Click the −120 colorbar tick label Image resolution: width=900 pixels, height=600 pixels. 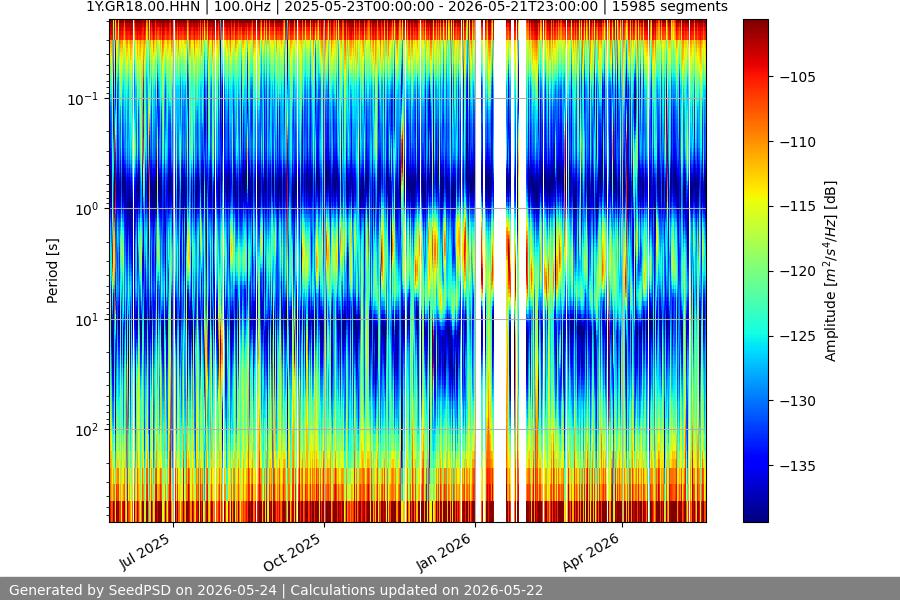798,271
